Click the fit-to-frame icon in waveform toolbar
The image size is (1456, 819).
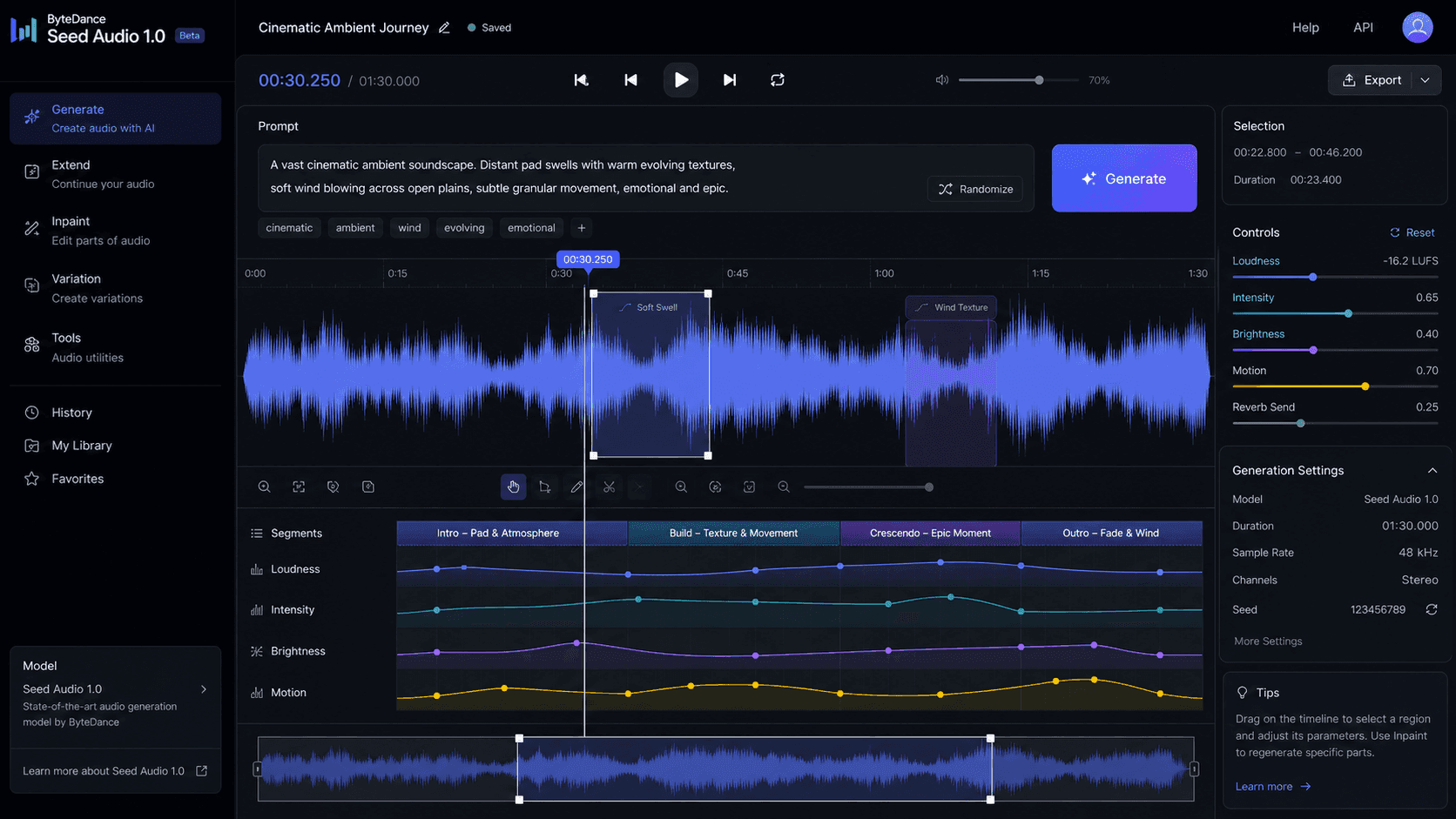click(x=299, y=487)
